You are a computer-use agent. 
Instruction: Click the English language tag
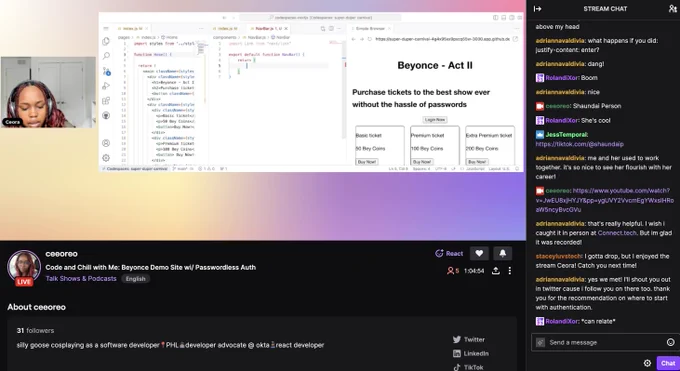(x=135, y=279)
